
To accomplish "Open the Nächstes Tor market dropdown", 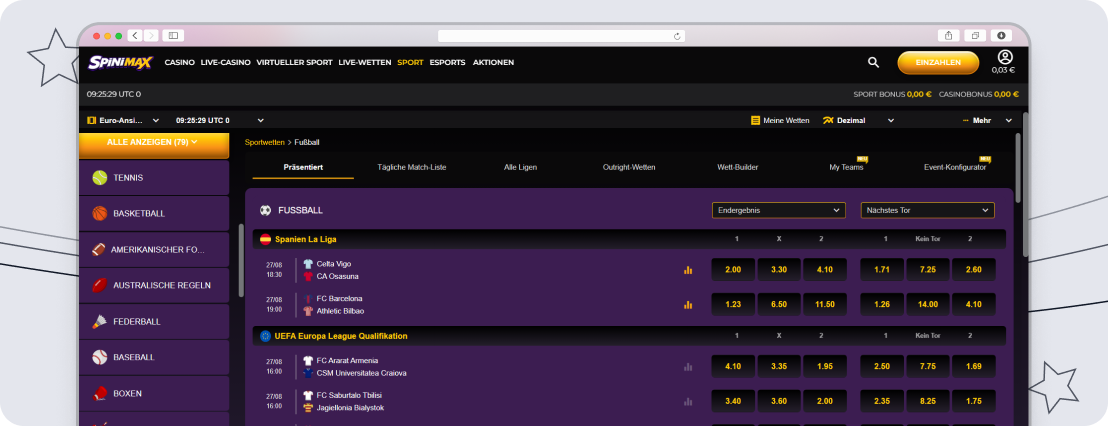I will [x=927, y=211].
